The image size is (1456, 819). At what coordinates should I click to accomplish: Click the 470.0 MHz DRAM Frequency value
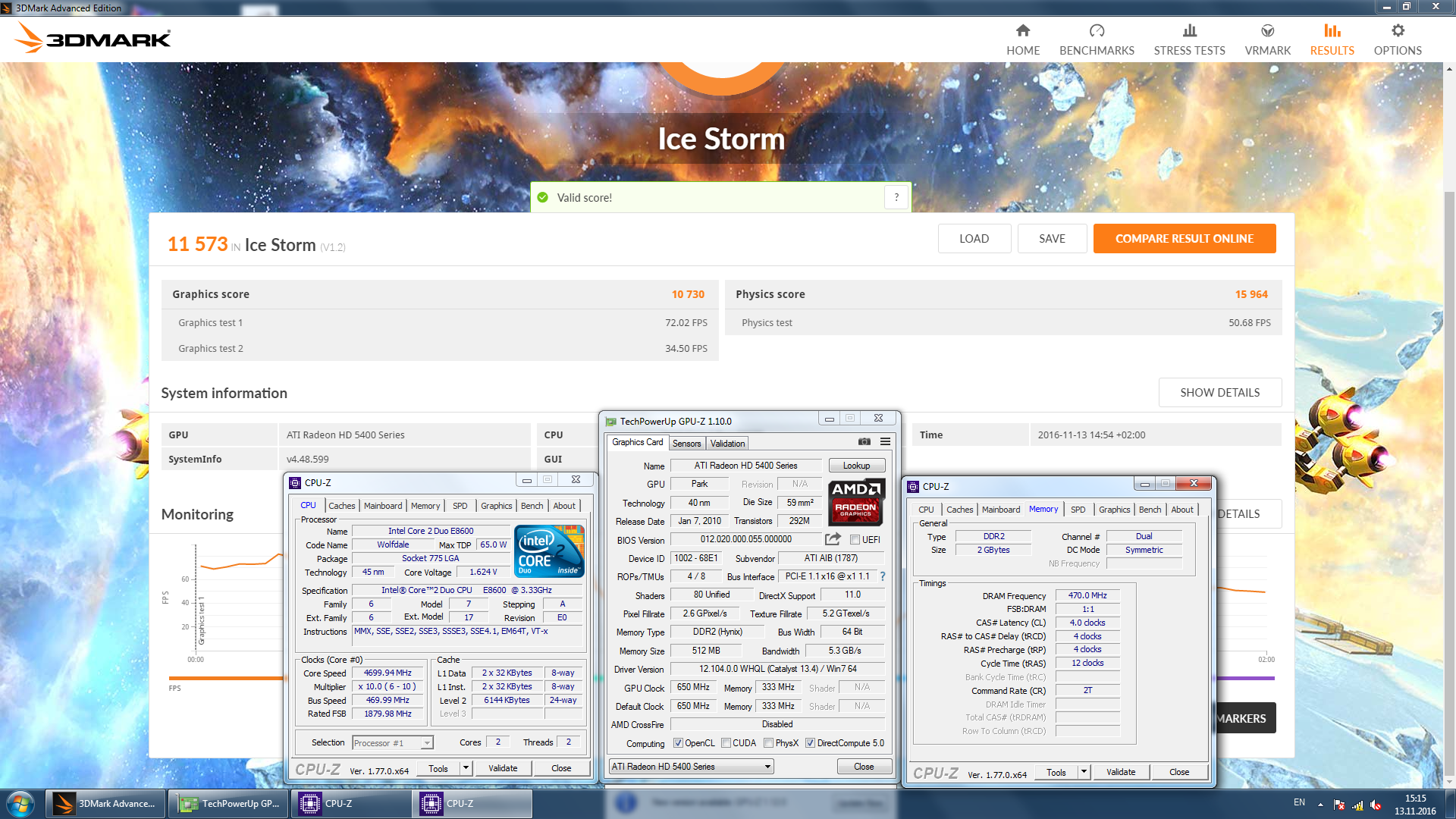coord(1087,595)
